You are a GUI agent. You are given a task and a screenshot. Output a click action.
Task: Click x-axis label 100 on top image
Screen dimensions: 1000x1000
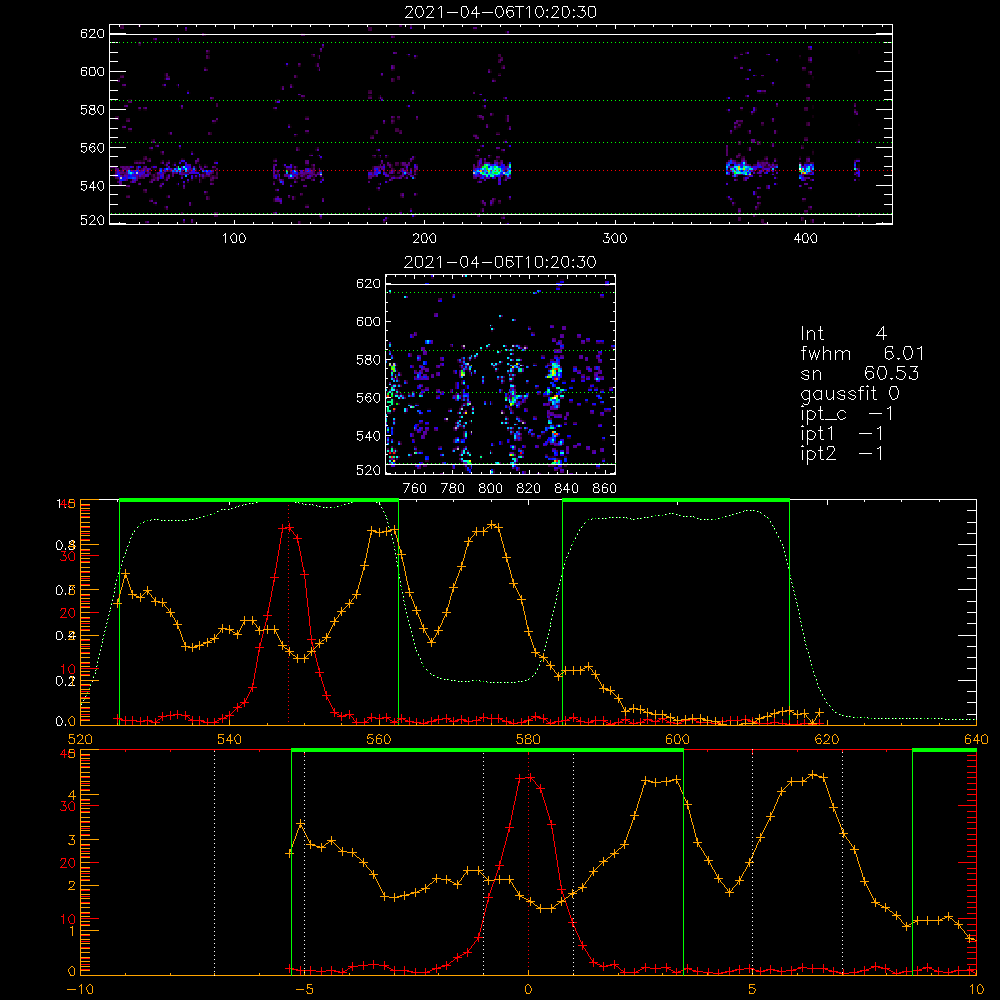point(234,239)
